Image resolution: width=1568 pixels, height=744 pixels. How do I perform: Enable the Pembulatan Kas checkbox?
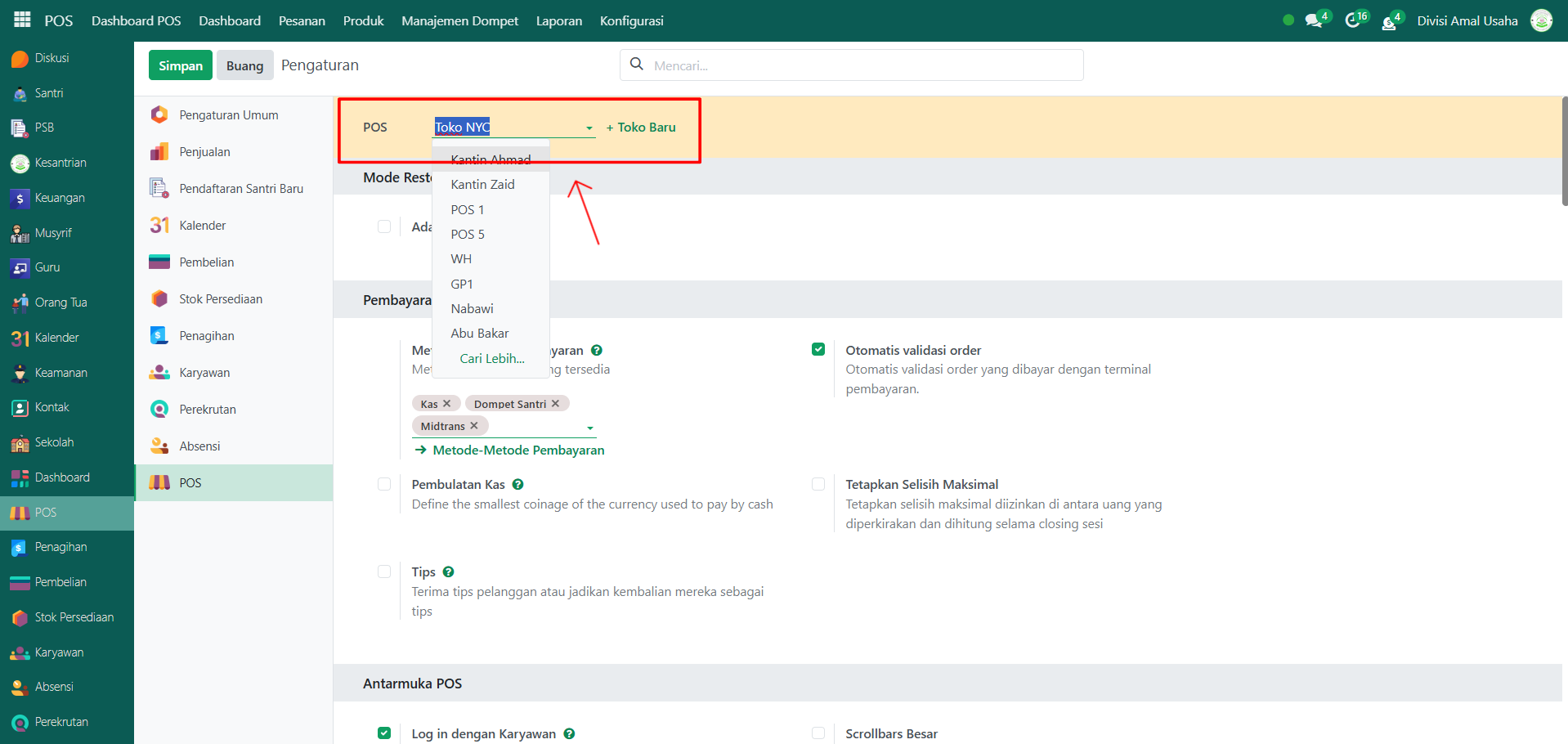click(384, 484)
